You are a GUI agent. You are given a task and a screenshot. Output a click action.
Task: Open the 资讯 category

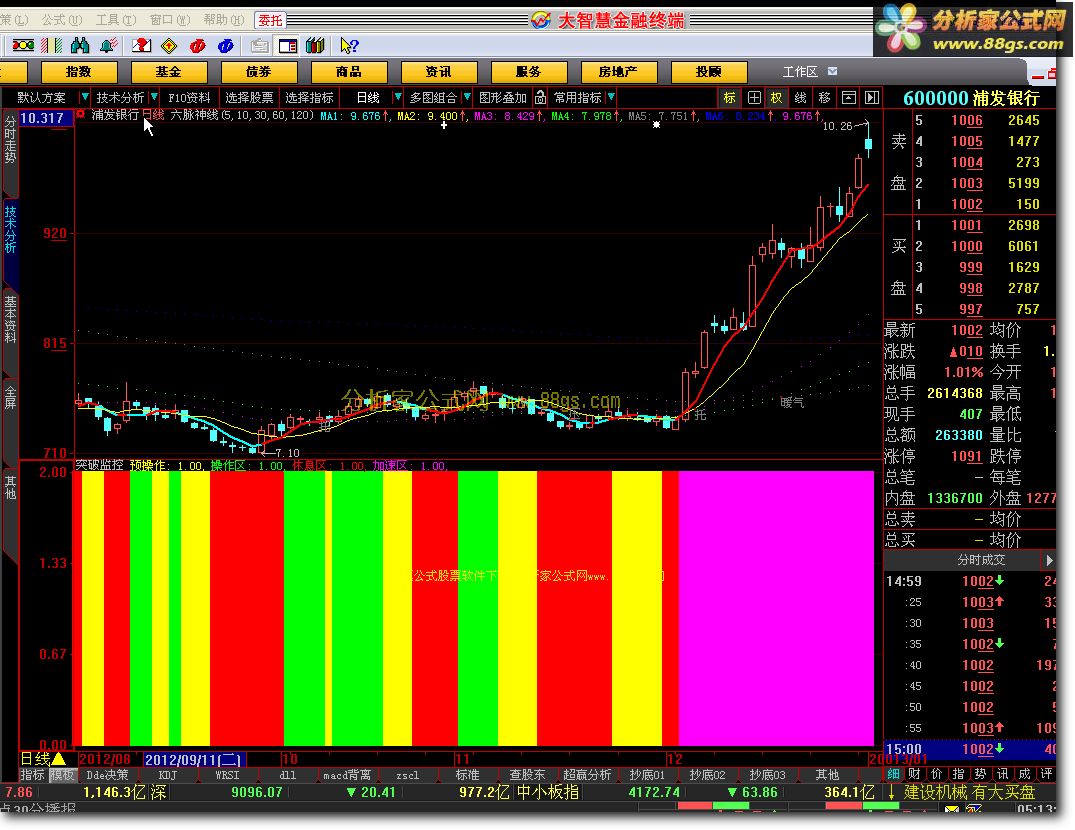click(x=439, y=72)
